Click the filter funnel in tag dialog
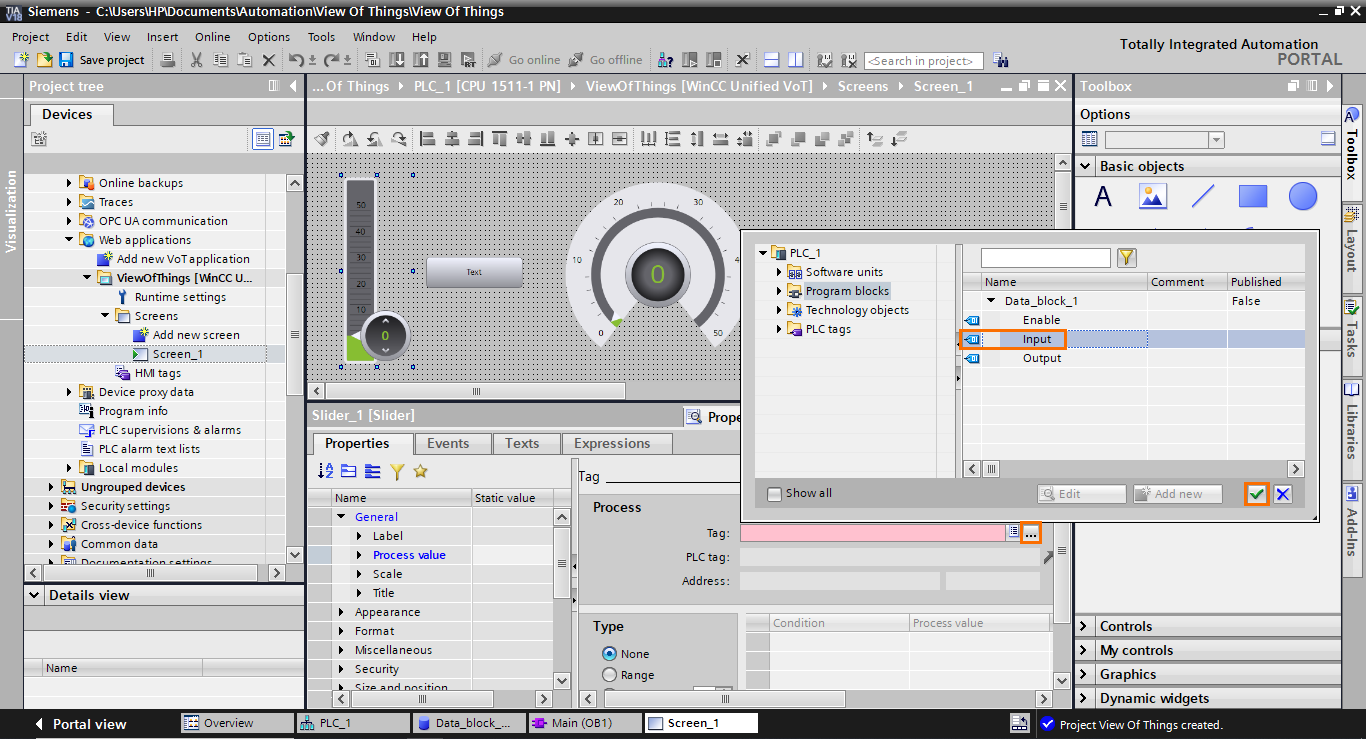The image size is (1366, 739). [x=1127, y=258]
